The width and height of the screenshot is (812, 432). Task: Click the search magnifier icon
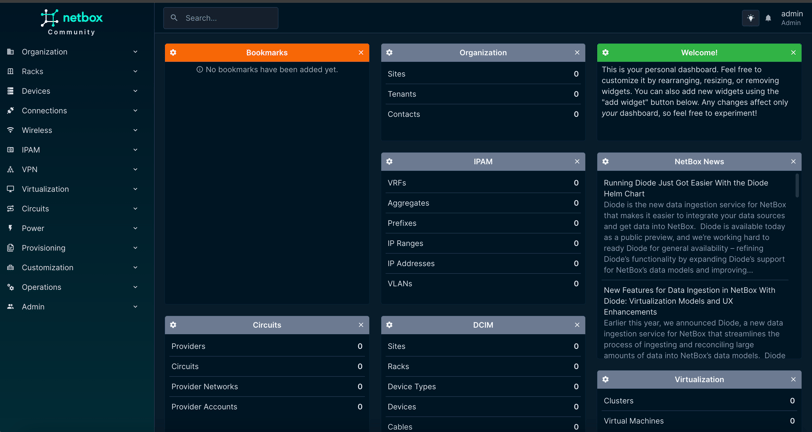click(174, 18)
